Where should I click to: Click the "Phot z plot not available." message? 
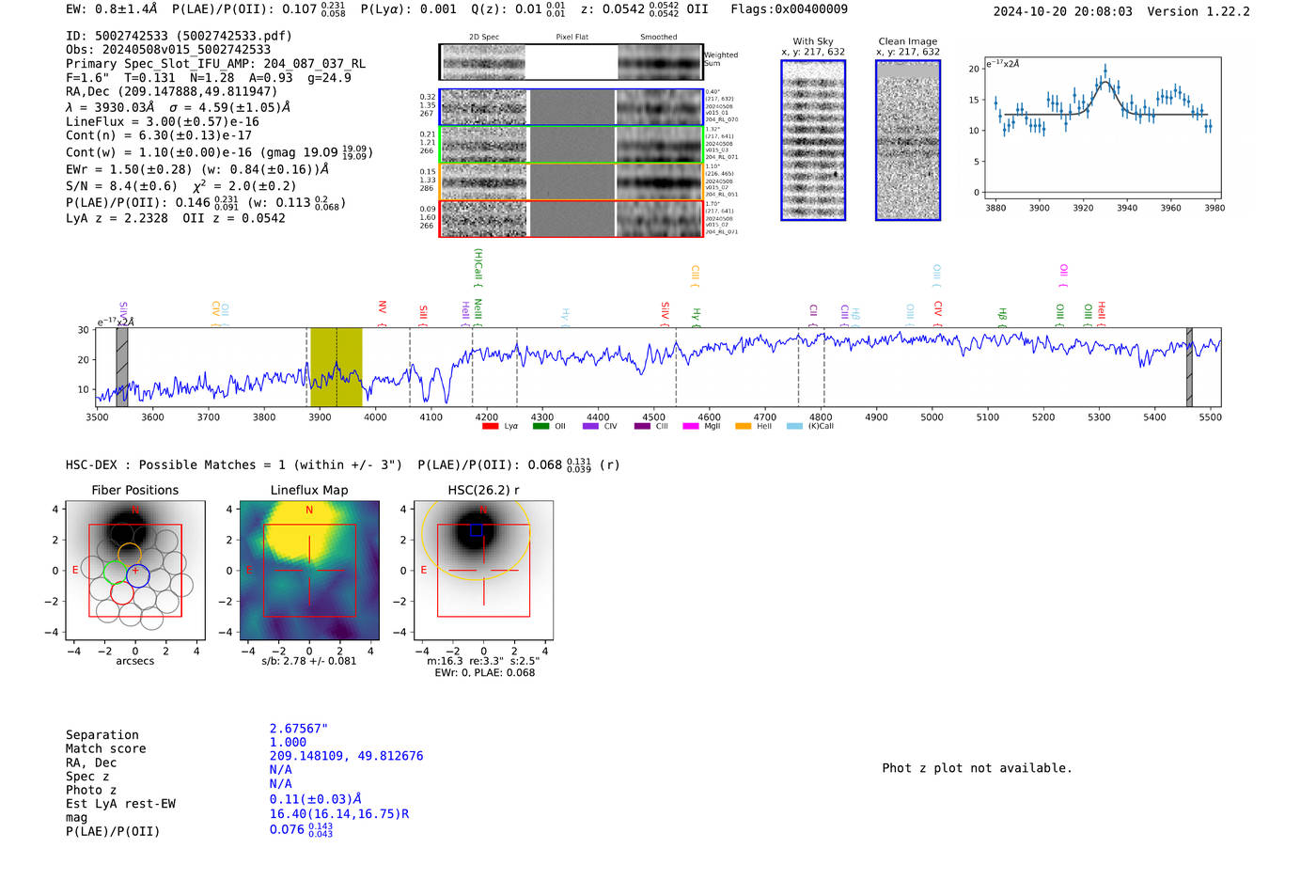click(977, 768)
